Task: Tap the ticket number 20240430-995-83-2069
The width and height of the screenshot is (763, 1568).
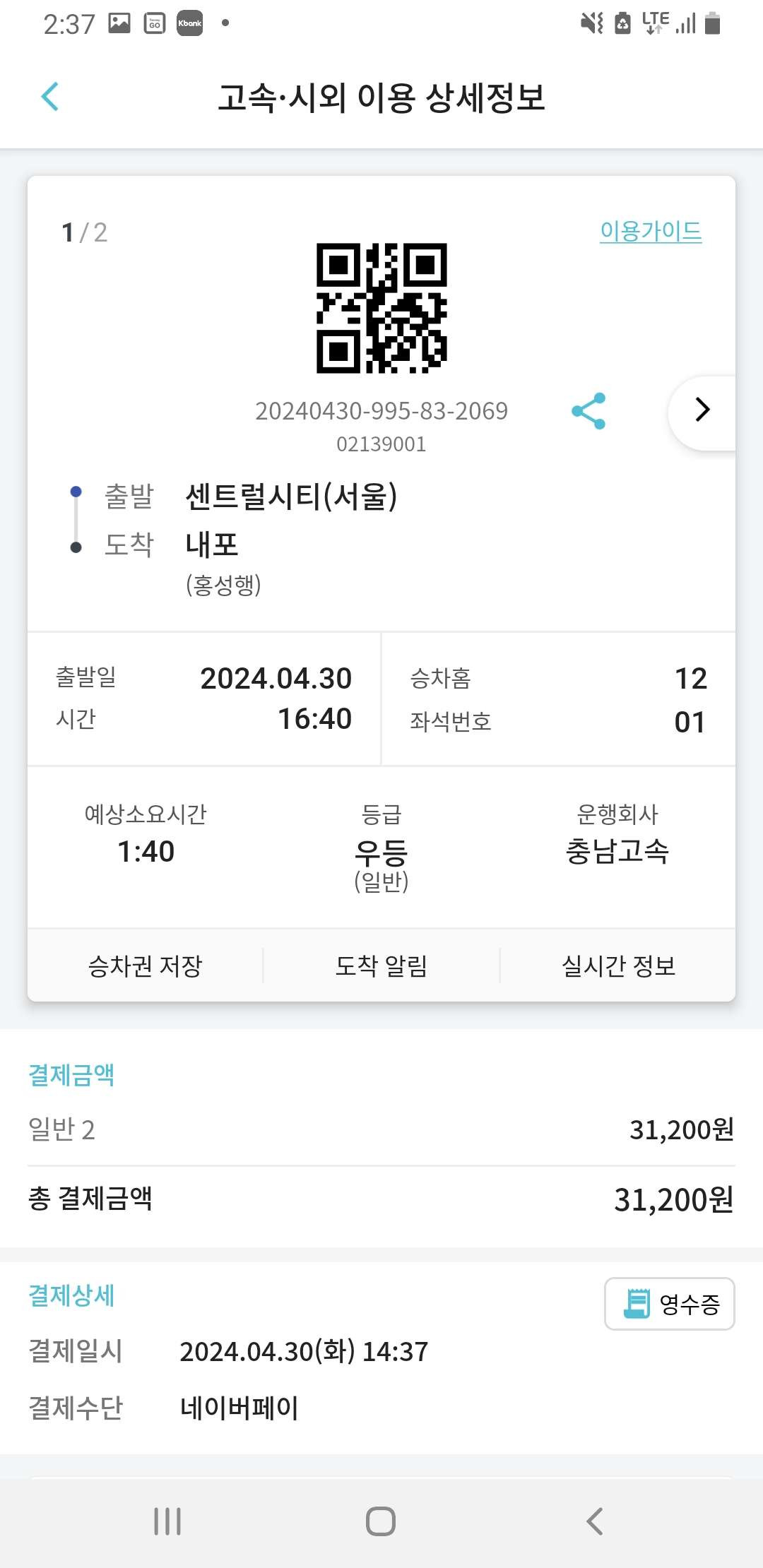Action: pos(381,410)
